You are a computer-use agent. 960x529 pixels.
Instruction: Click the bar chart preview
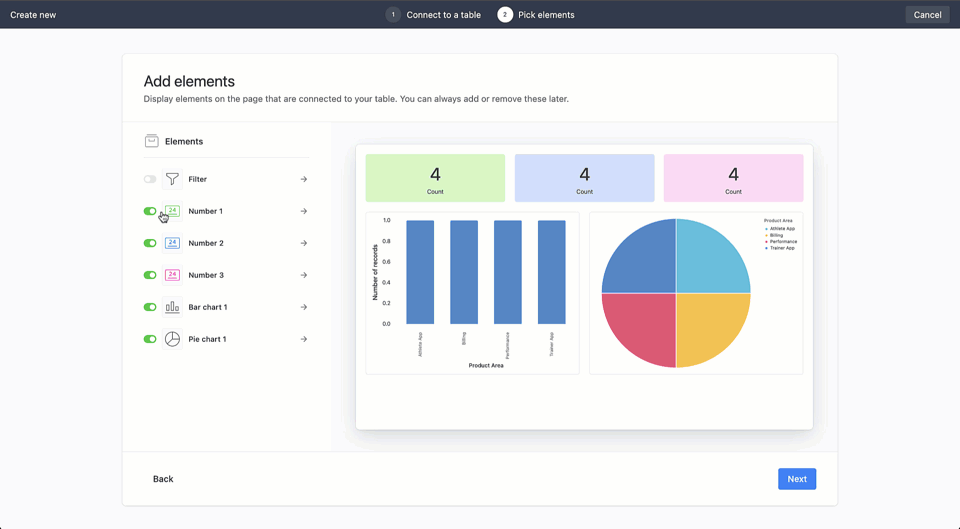point(473,293)
